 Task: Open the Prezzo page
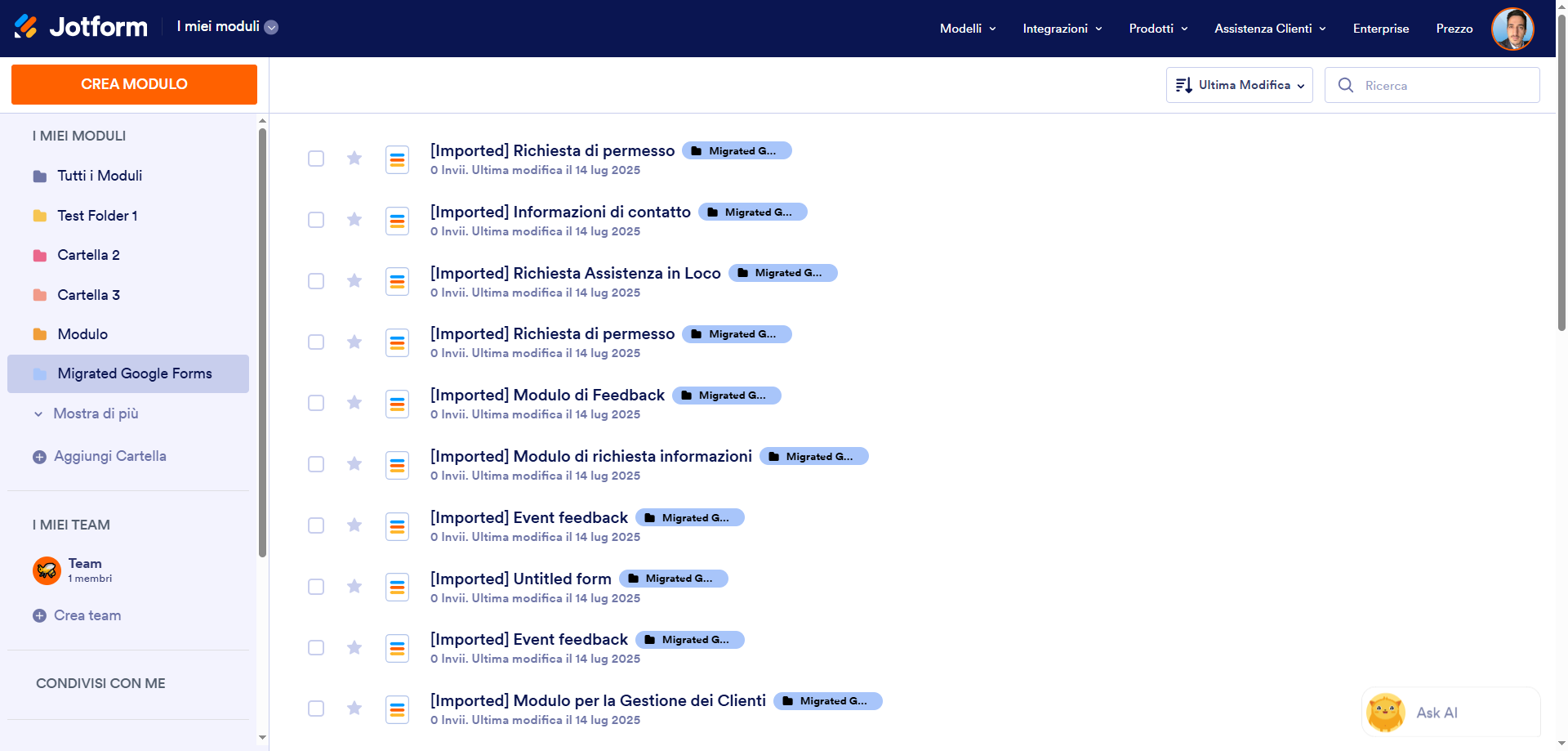[1454, 29]
